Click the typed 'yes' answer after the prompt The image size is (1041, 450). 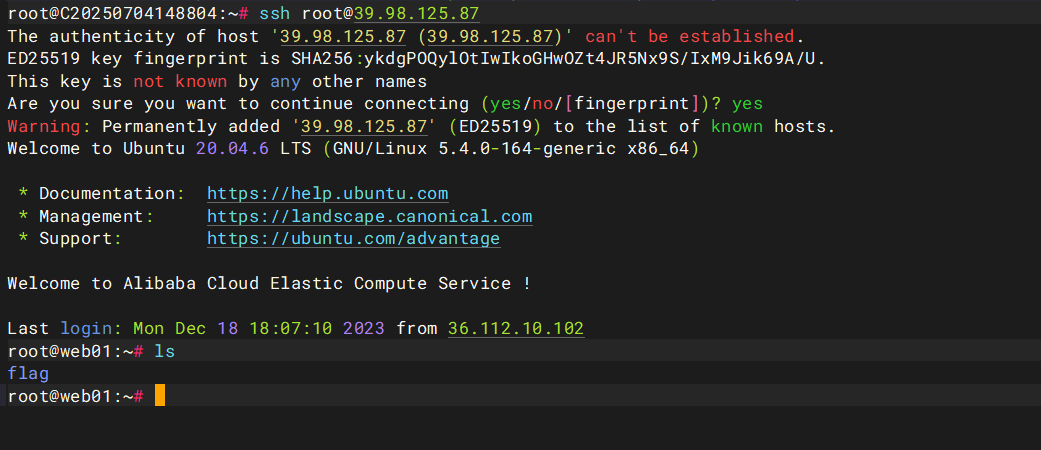pyautogui.click(x=747, y=104)
